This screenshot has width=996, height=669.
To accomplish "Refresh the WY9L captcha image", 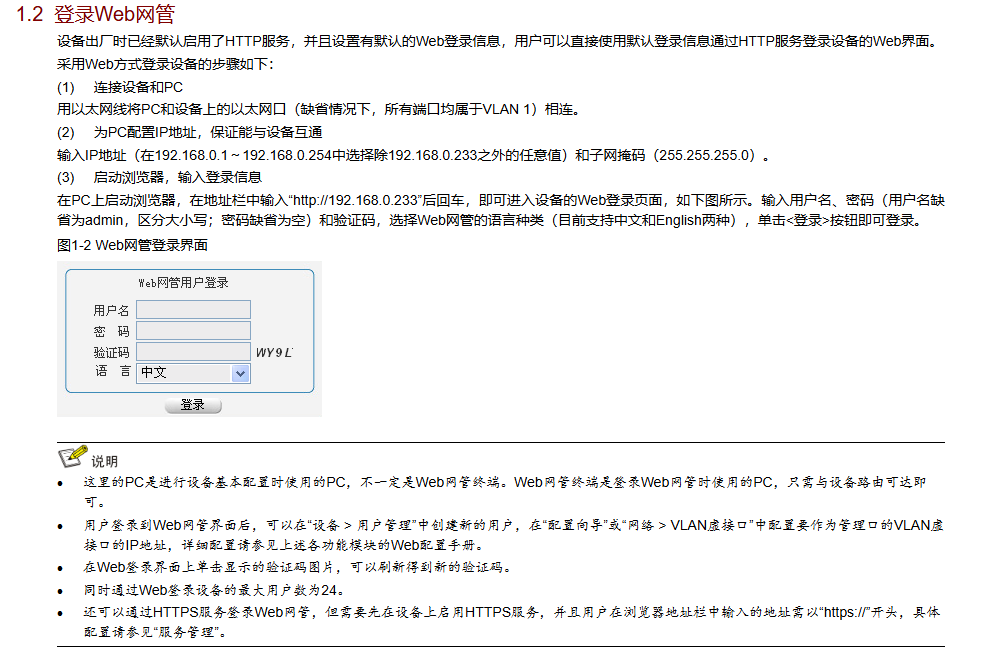I will 274,352.
